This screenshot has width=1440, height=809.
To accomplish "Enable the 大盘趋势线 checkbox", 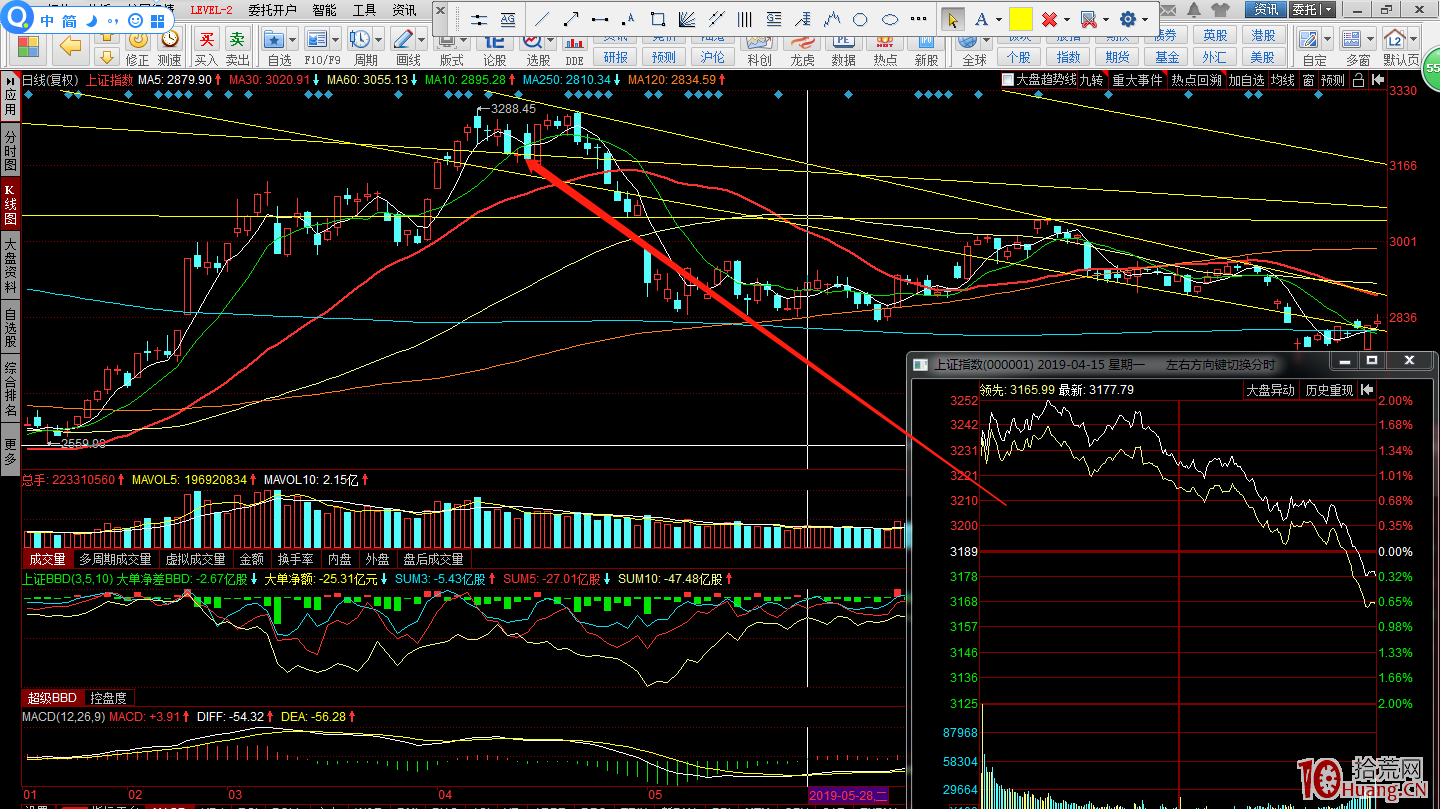I will coord(1008,80).
